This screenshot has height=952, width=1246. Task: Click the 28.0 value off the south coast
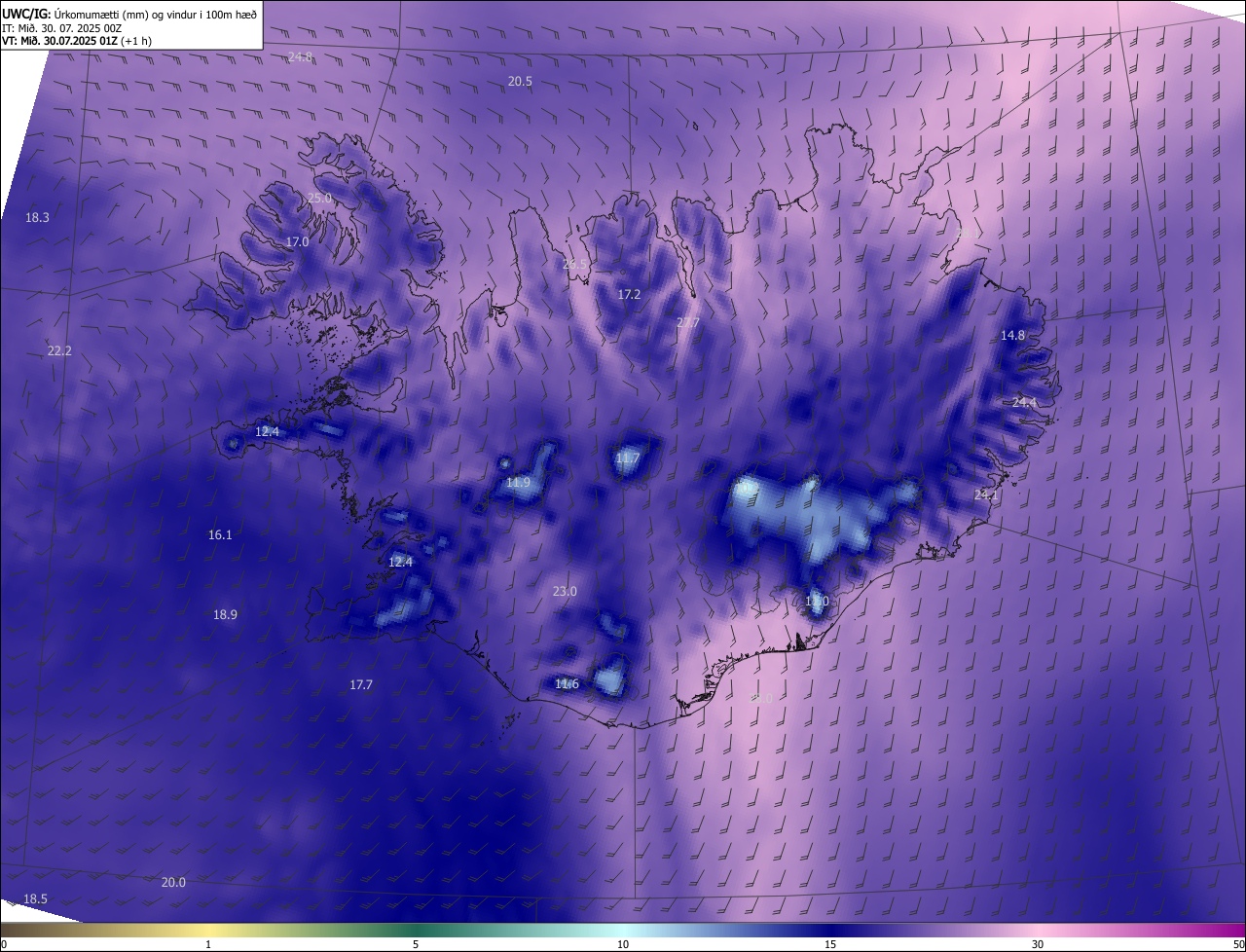[761, 698]
